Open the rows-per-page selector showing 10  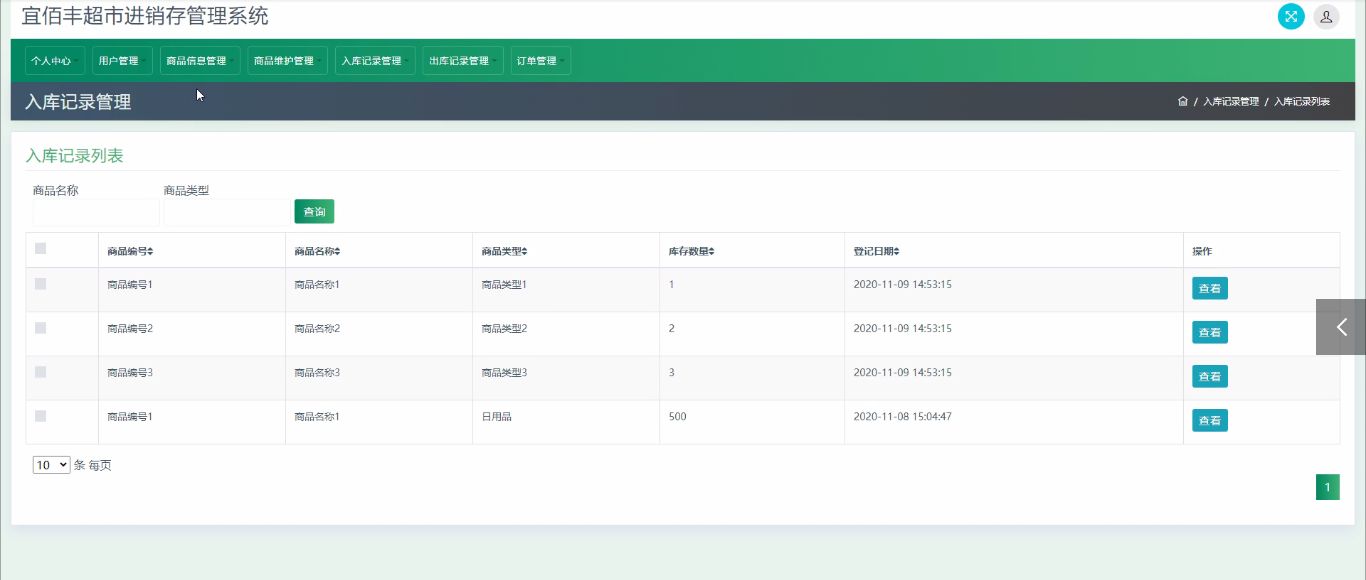pos(51,465)
